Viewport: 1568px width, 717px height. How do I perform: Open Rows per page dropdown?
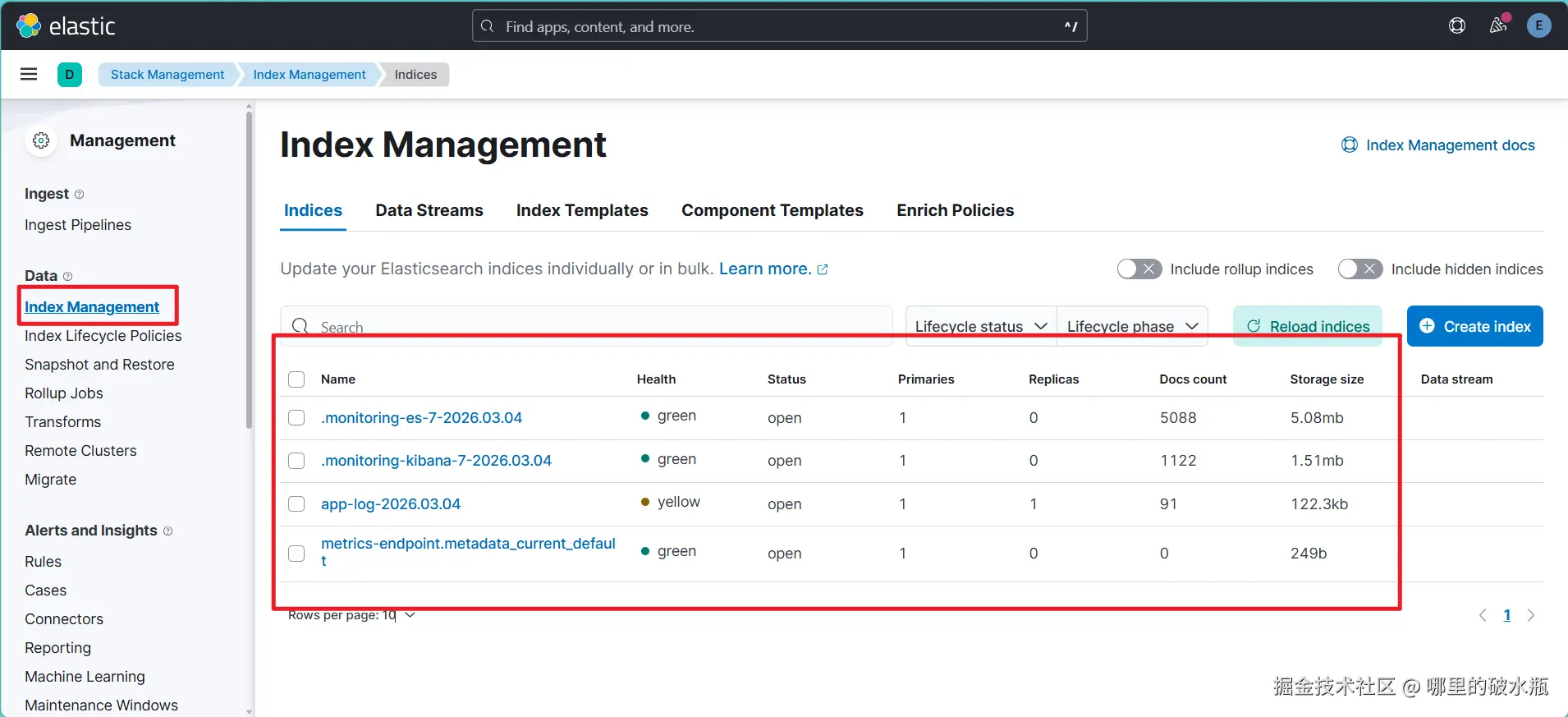point(351,615)
